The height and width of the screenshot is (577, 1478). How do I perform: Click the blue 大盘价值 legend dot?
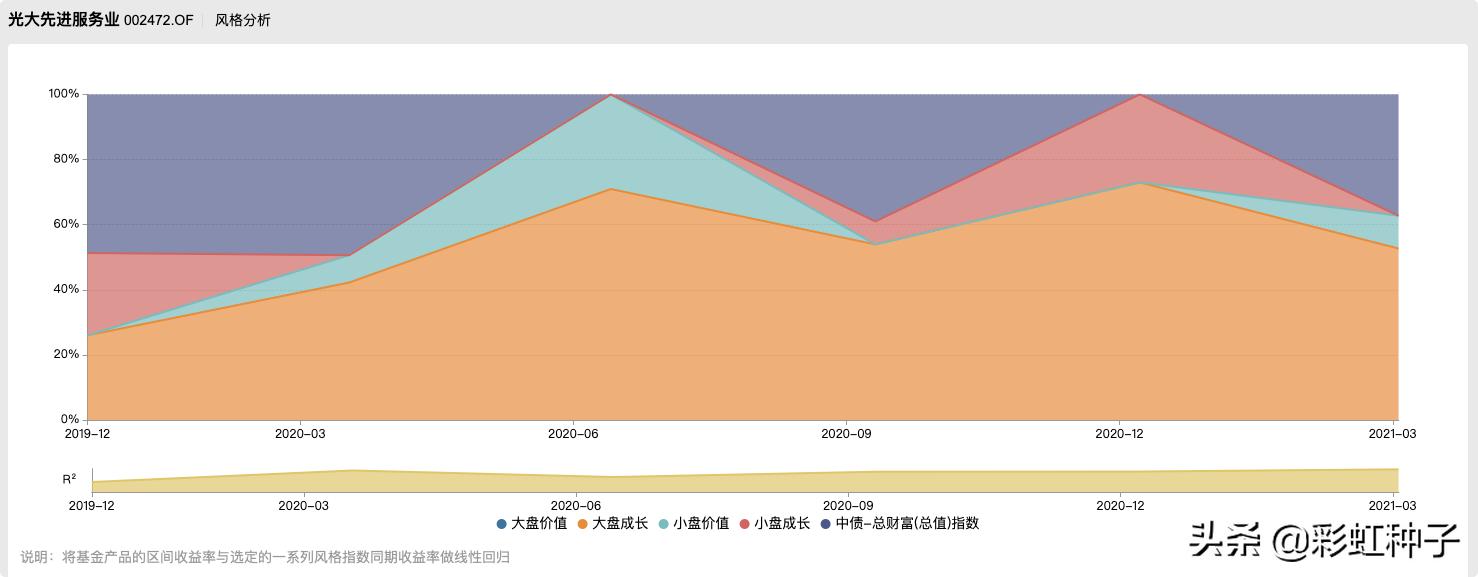pyautogui.click(x=502, y=524)
